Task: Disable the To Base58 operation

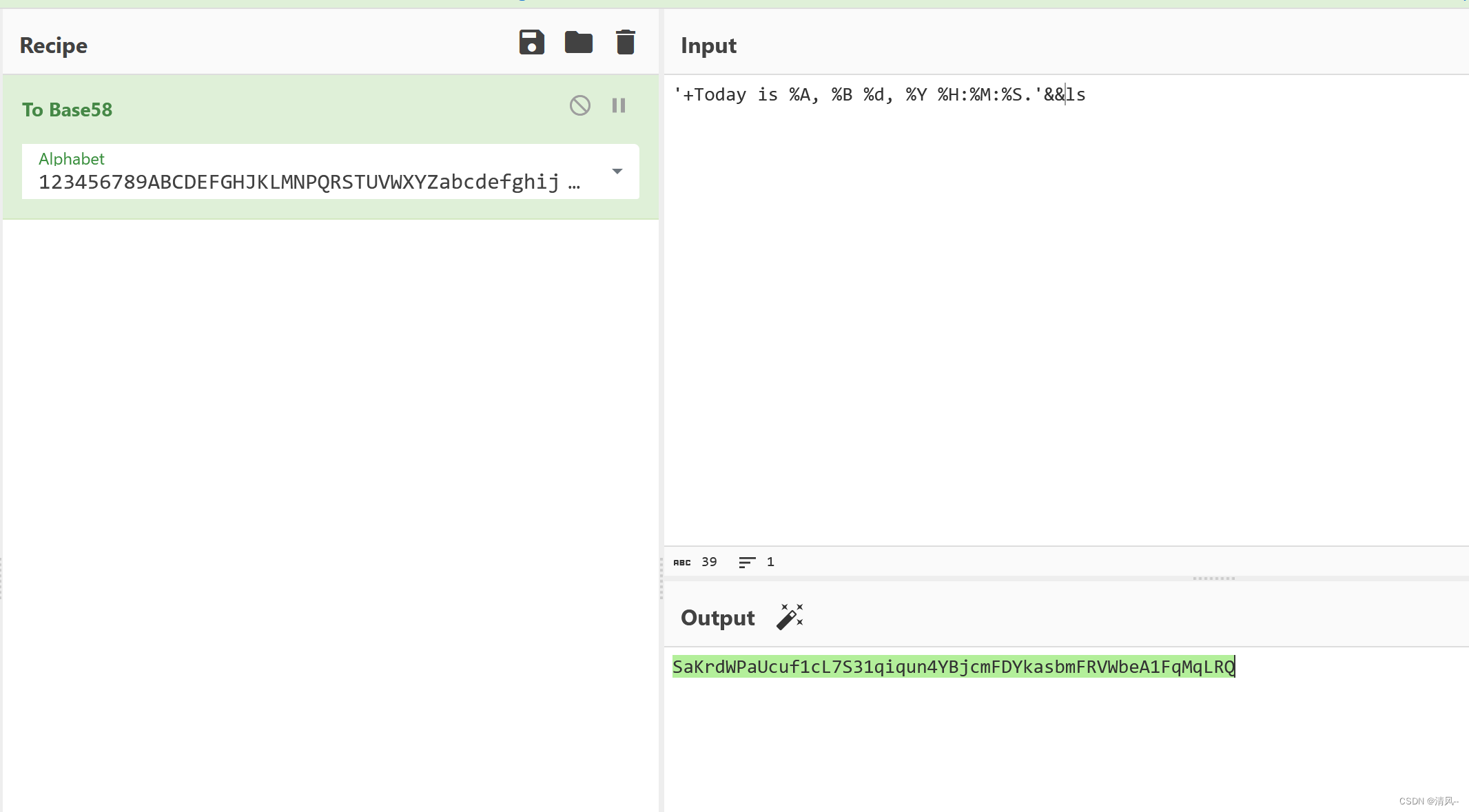Action: point(580,105)
